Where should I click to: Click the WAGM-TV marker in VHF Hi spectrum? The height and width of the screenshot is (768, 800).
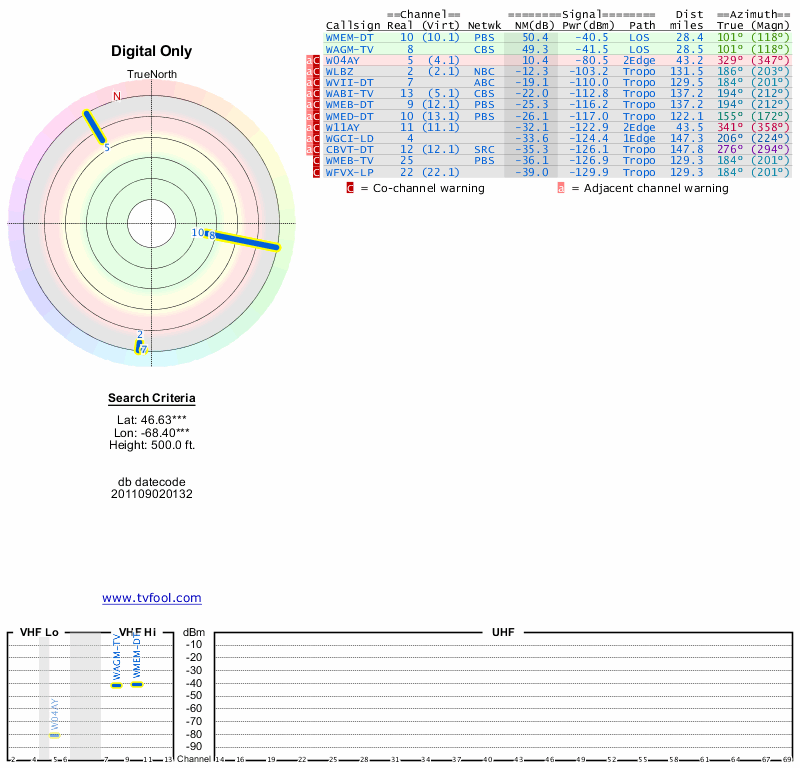[x=116, y=685]
